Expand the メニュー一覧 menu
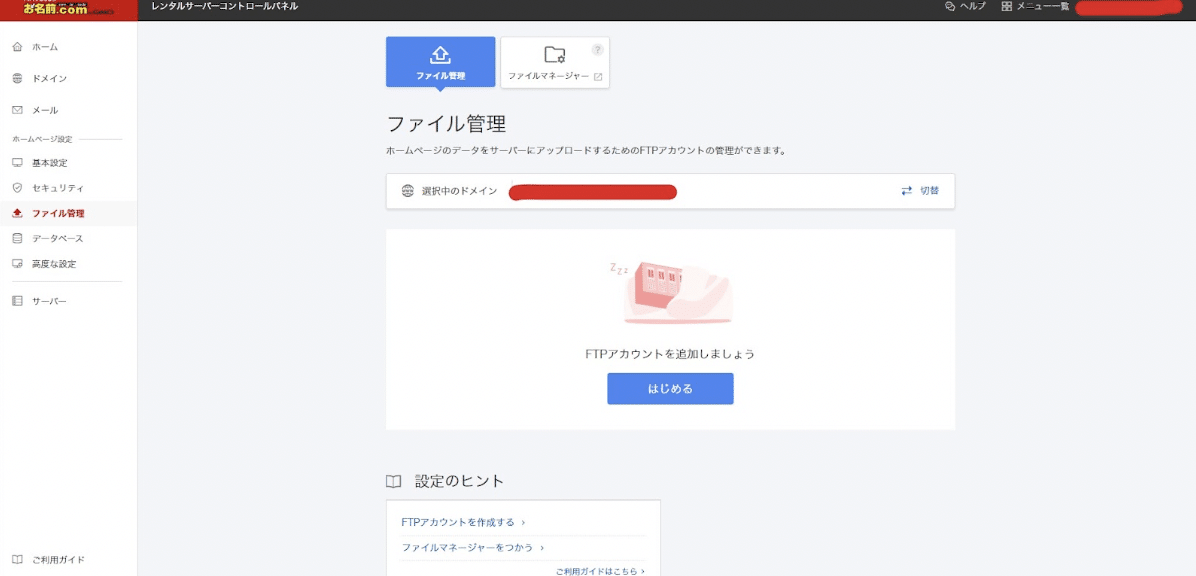 (x=1035, y=7)
